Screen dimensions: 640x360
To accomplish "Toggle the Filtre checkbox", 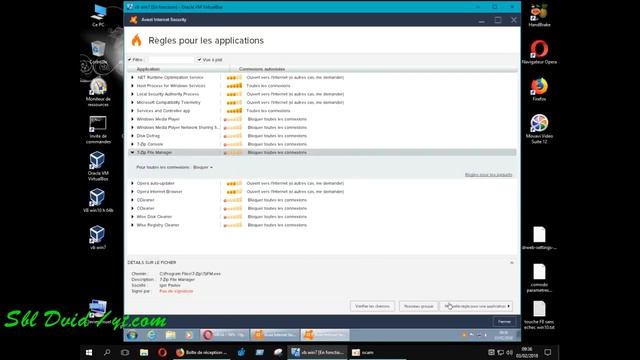I will coord(130,60).
